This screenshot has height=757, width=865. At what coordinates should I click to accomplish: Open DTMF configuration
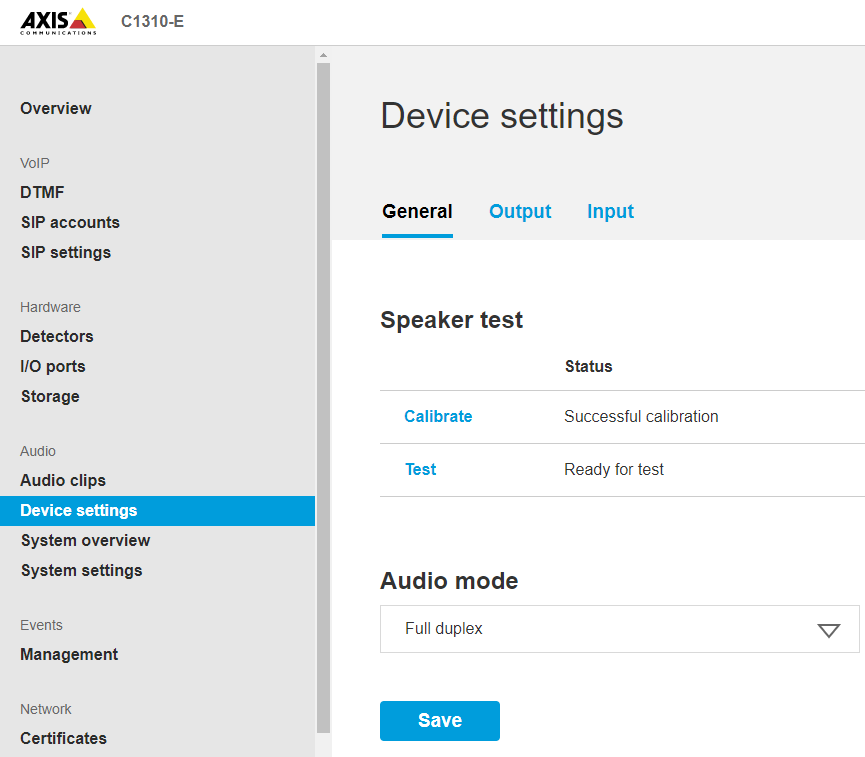pos(42,192)
